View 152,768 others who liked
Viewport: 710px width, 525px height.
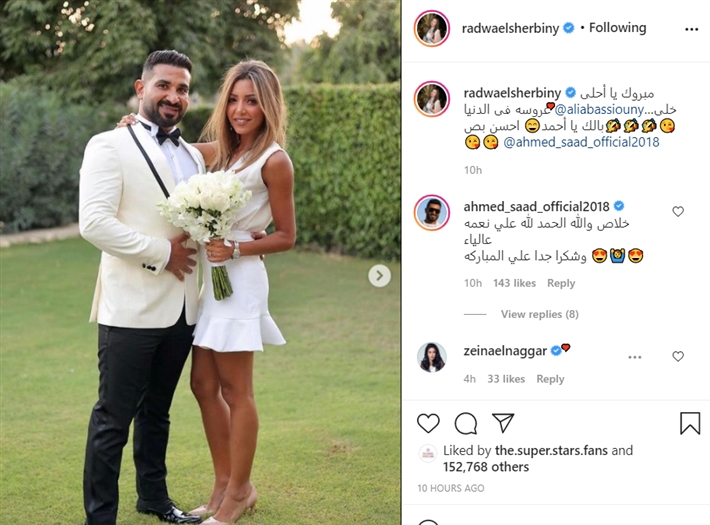[x=486, y=467]
